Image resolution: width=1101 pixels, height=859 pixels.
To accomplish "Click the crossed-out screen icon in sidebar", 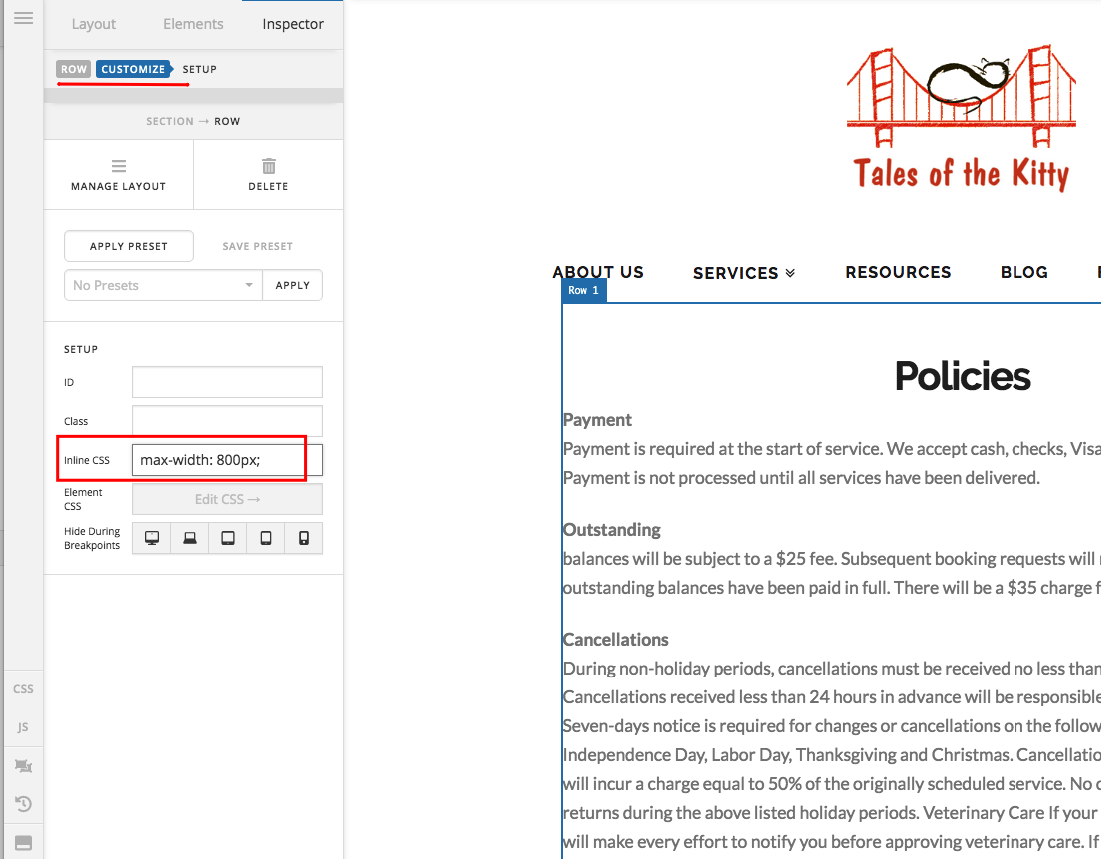I will coord(23,766).
